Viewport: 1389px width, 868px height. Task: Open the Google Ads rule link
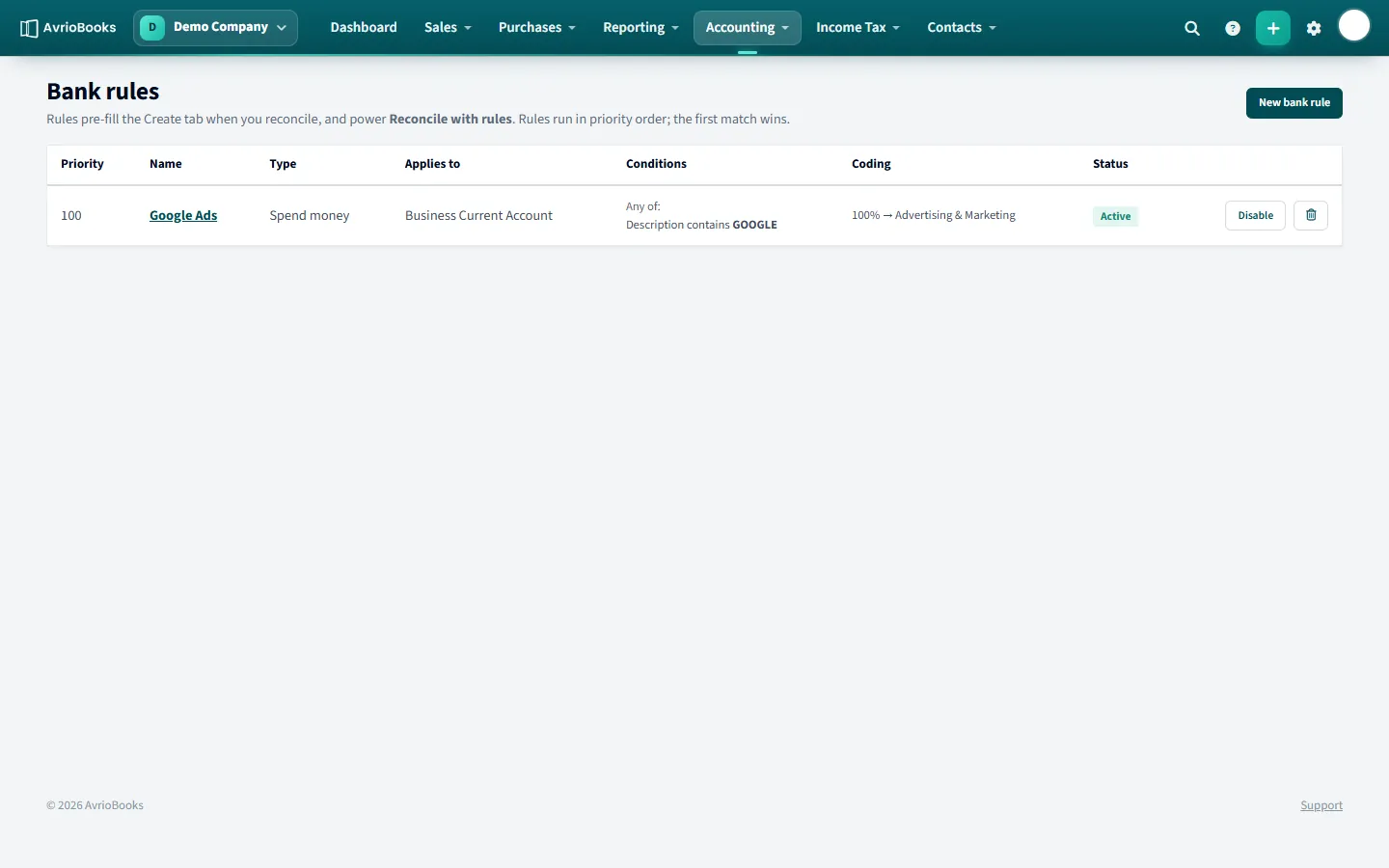(x=183, y=215)
